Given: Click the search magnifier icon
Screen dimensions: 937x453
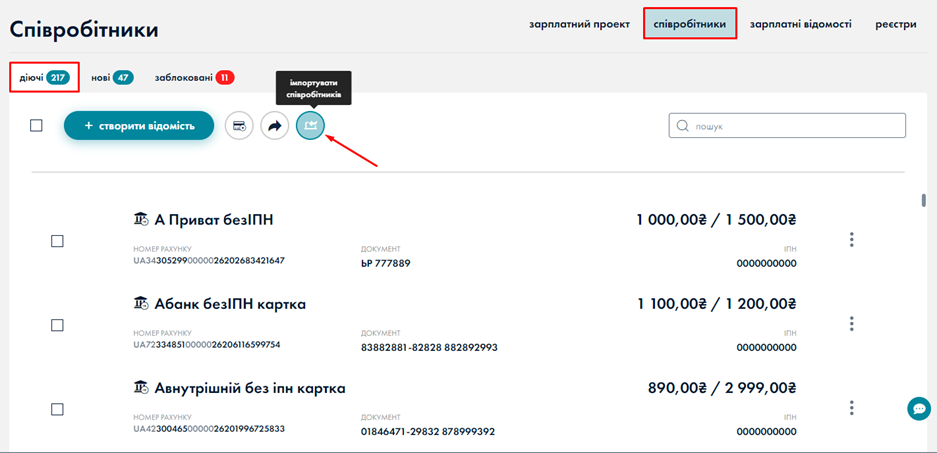Looking at the screenshot, I should click(x=682, y=126).
